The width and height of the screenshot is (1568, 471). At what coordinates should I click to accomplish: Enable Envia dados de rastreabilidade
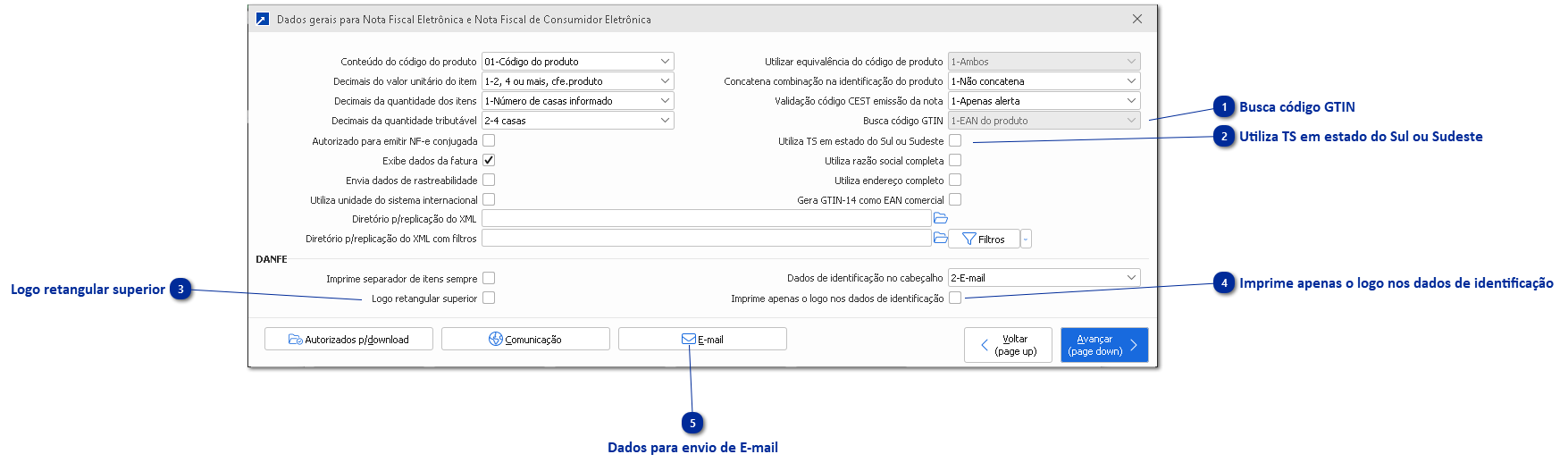coord(489,180)
